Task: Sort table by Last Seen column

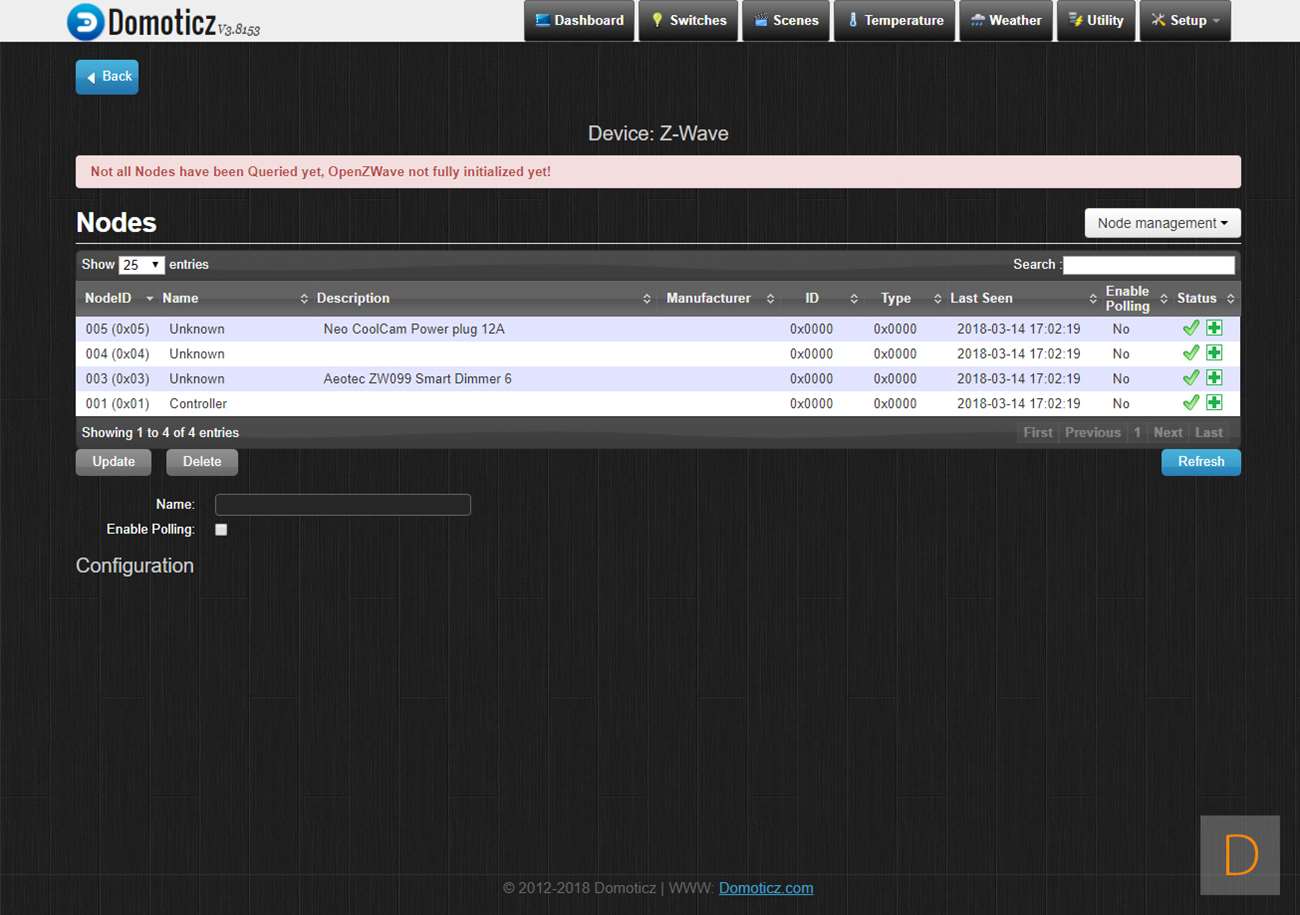Action: 981,298
